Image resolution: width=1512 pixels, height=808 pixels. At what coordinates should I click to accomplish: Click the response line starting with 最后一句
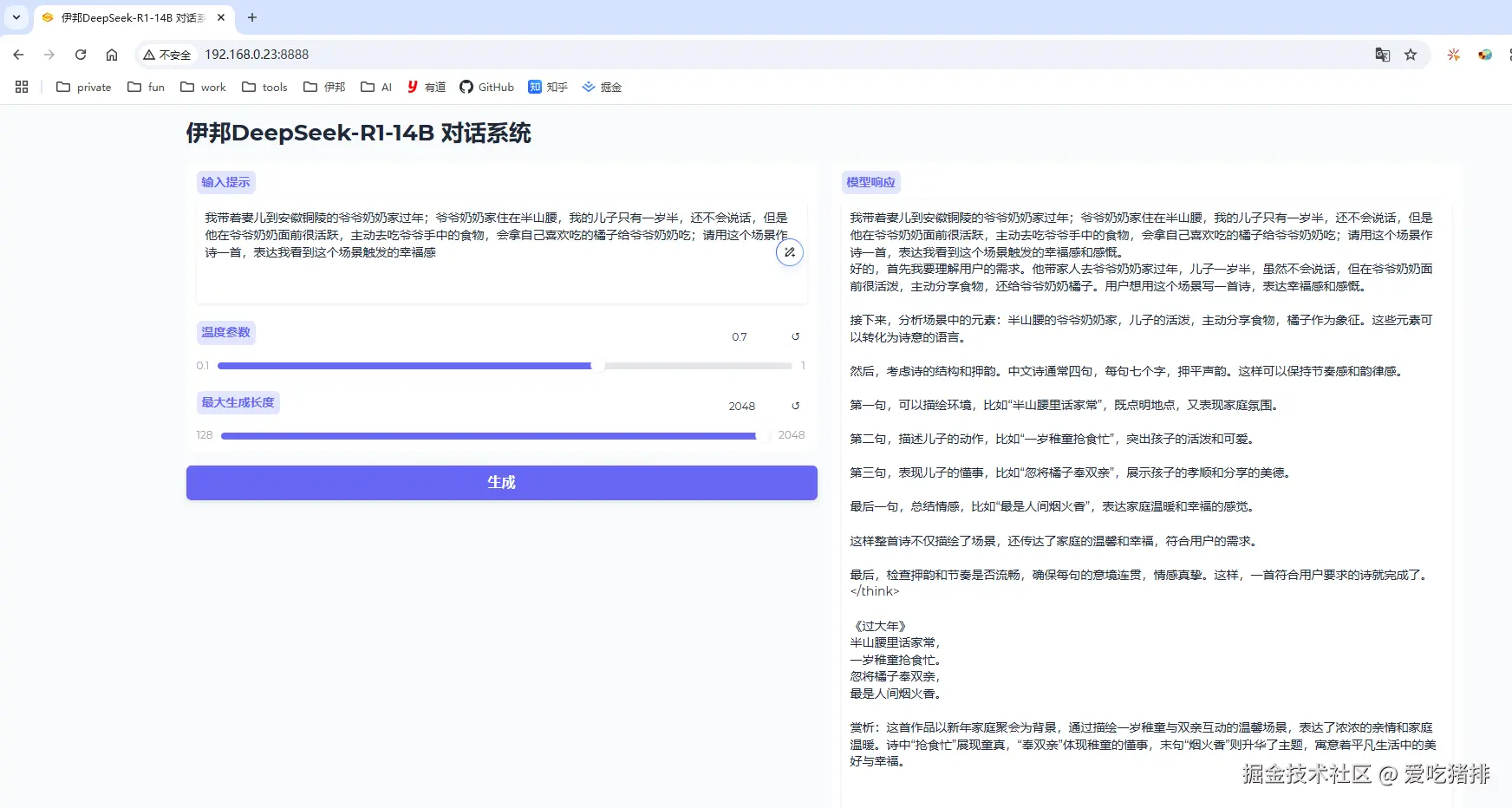pyautogui.click(x=1054, y=506)
